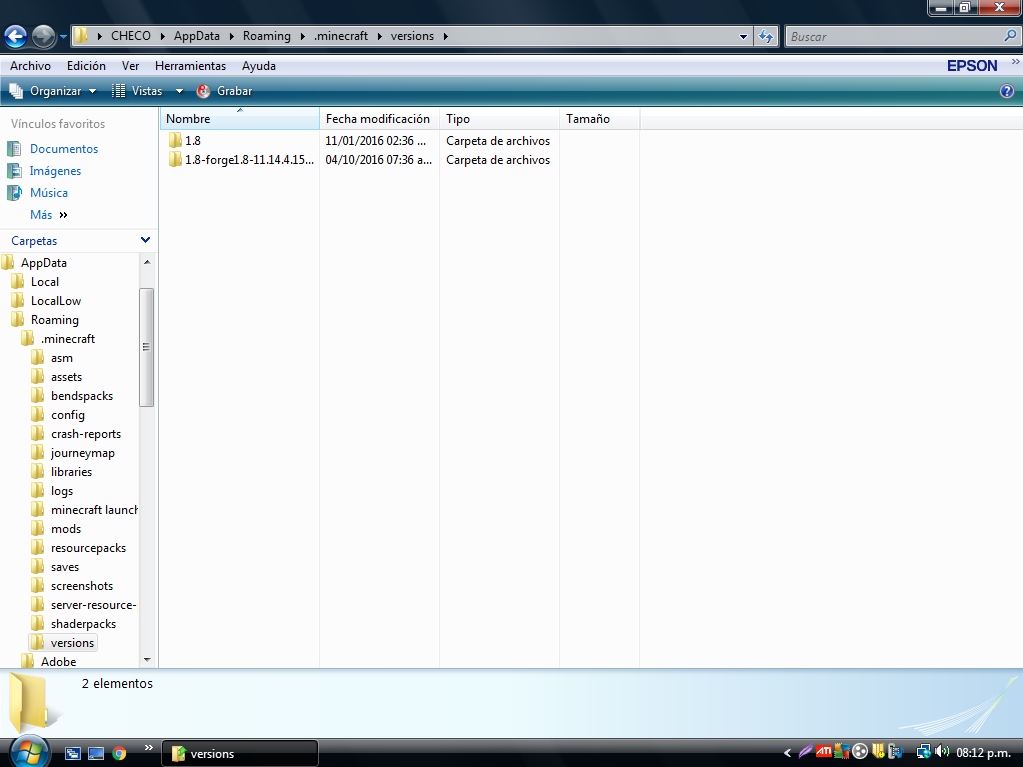Screen dimensions: 1023x767
Task: Open the recent pages dropdown arrow
Action: pyautogui.click(x=63, y=37)
